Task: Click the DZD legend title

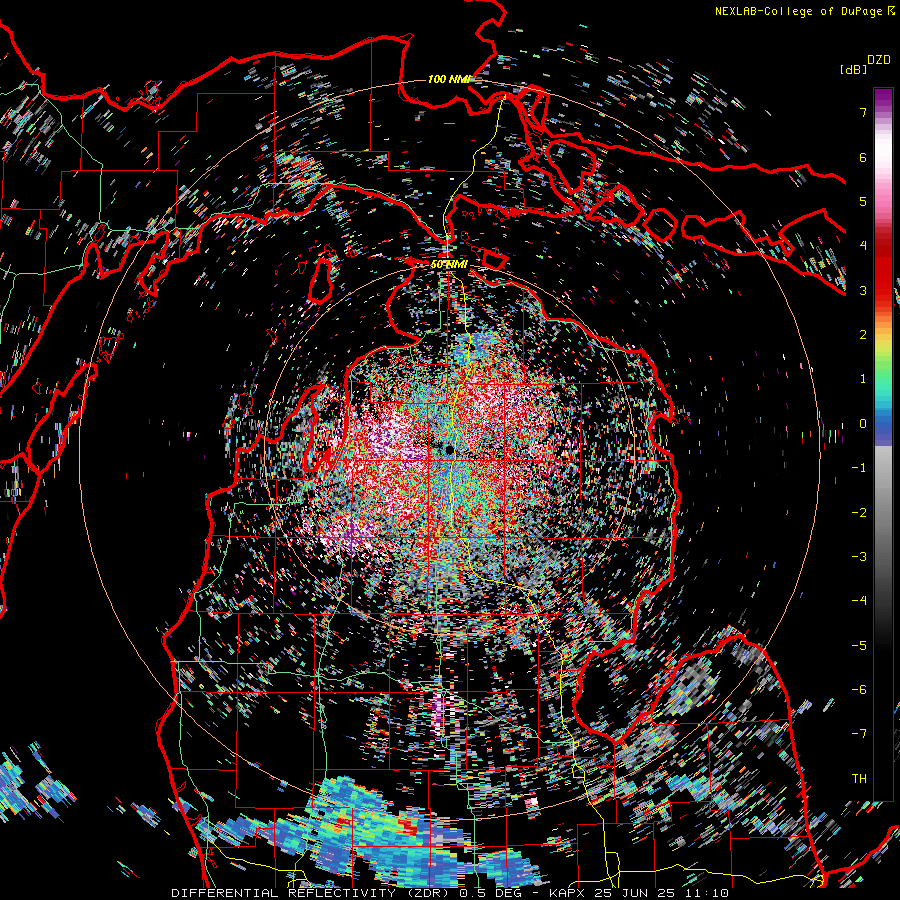Action: click(x=878, y=60)
